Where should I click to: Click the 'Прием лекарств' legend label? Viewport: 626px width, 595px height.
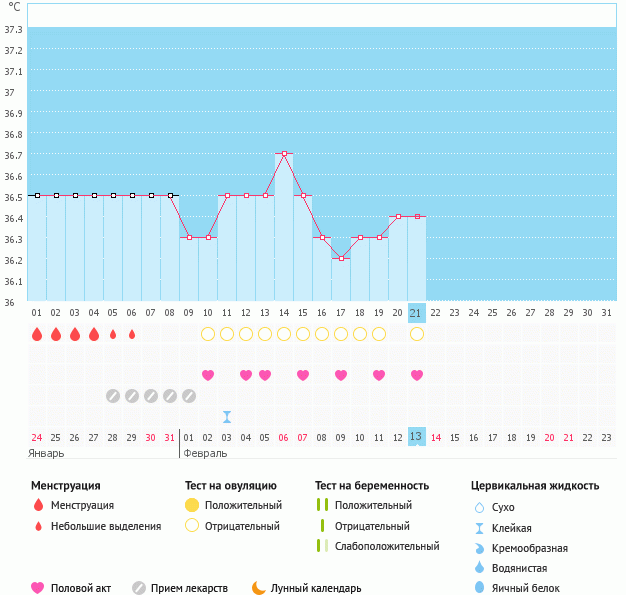(189, 588)
